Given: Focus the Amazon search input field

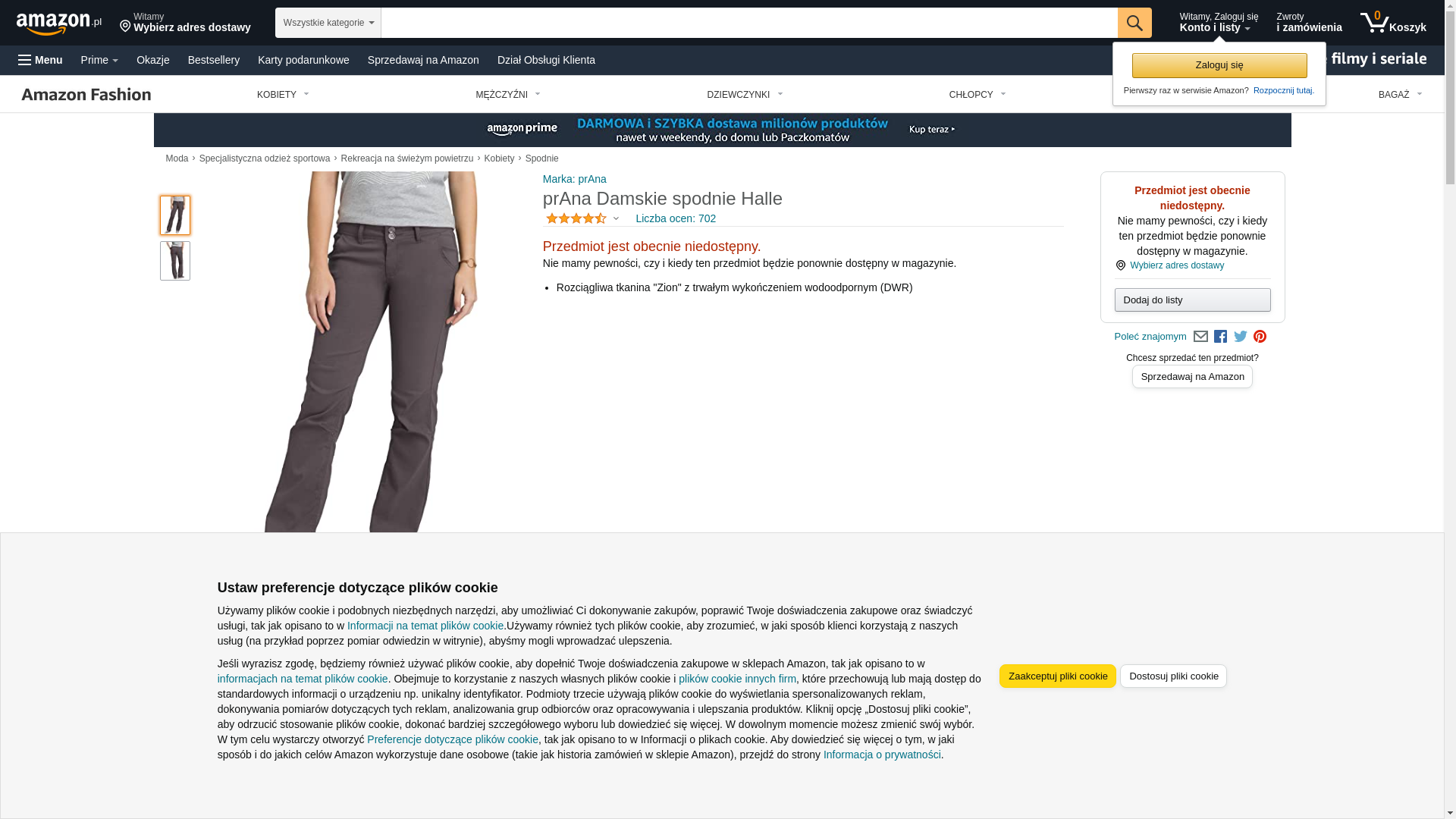Looking at the screenshot, I should (749, 23).
